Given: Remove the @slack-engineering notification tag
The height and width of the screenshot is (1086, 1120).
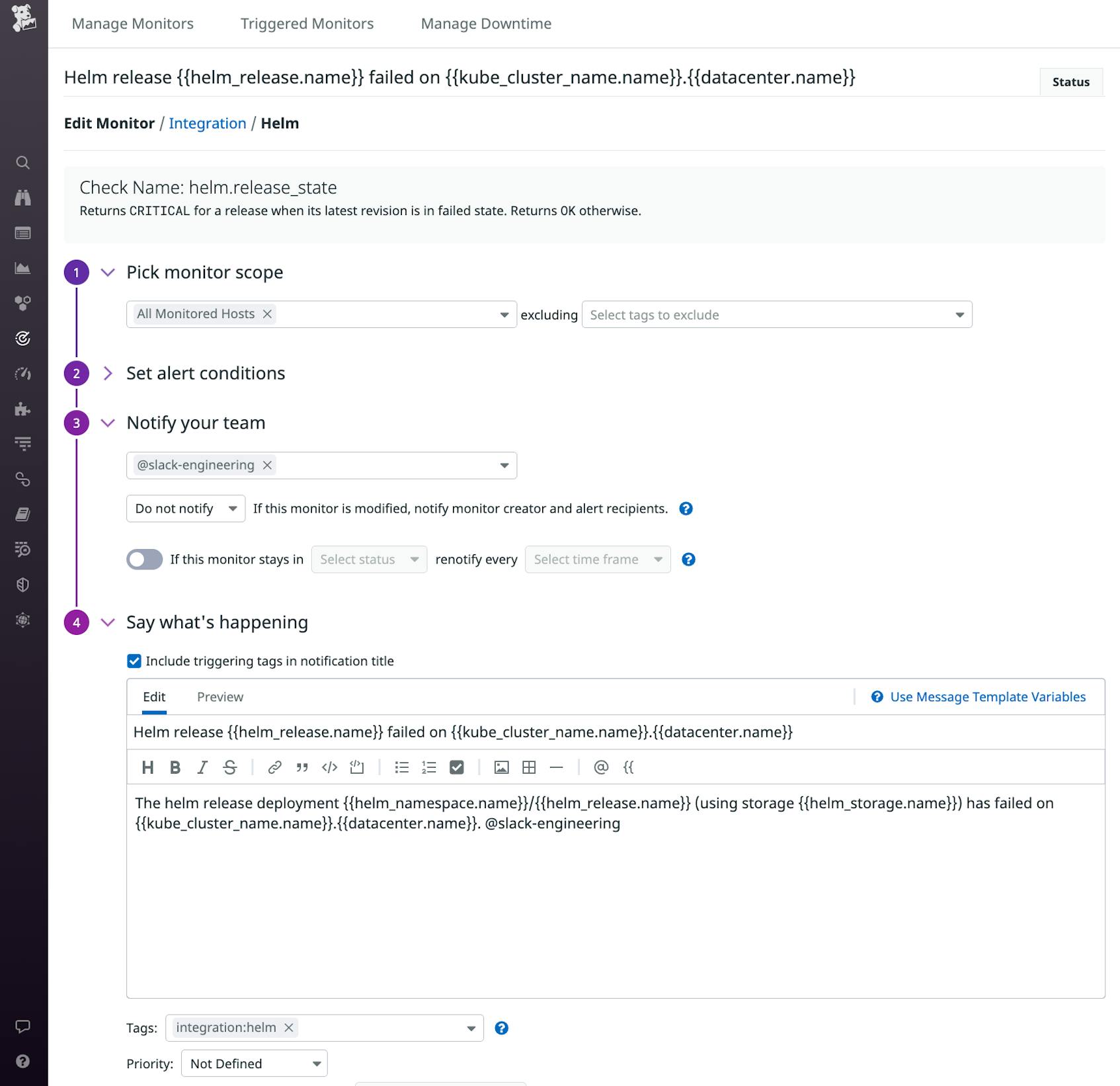Looking at the screenshot, I should [267, 465].
